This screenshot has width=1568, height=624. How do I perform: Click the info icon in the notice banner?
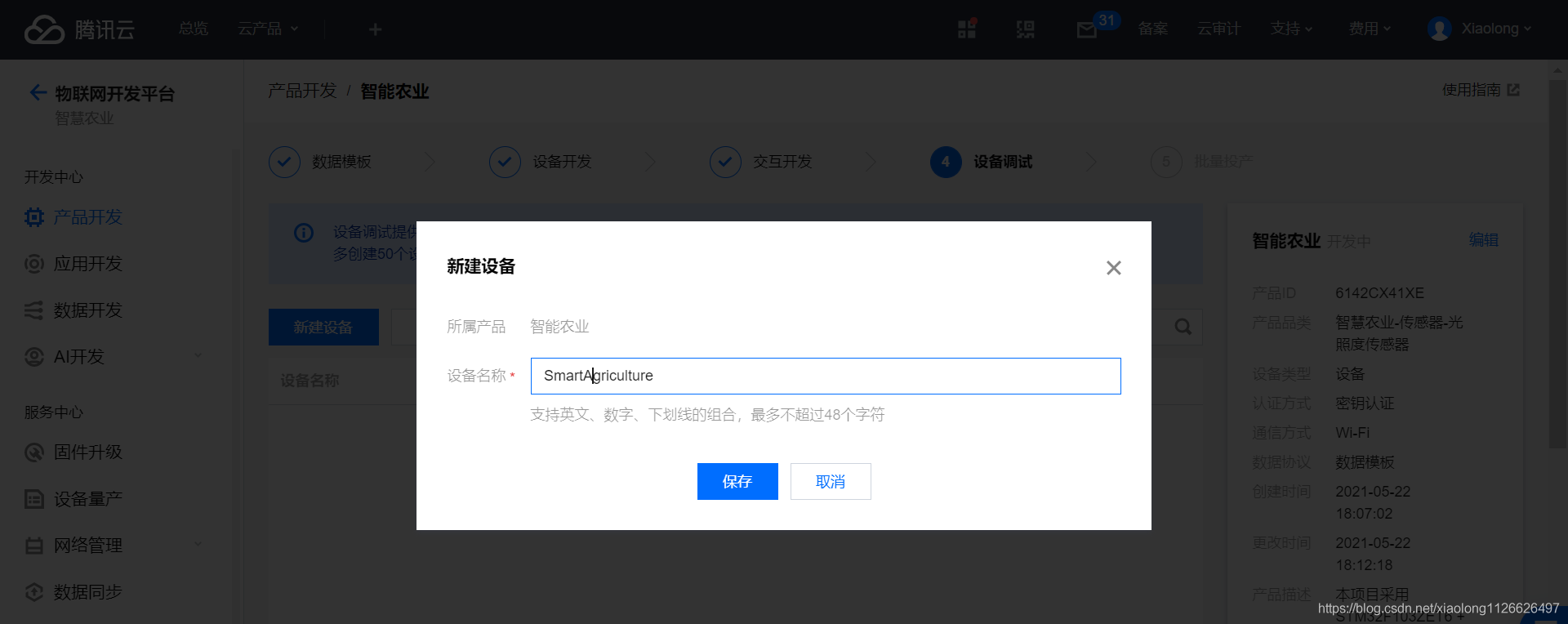pyautogui.click(x=304, y=233)
